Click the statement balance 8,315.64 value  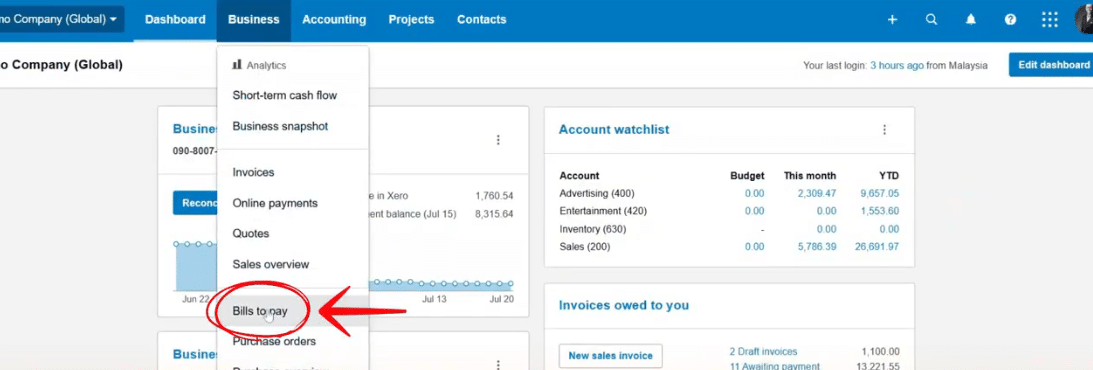pyautogui.click(x=494, y=214)
